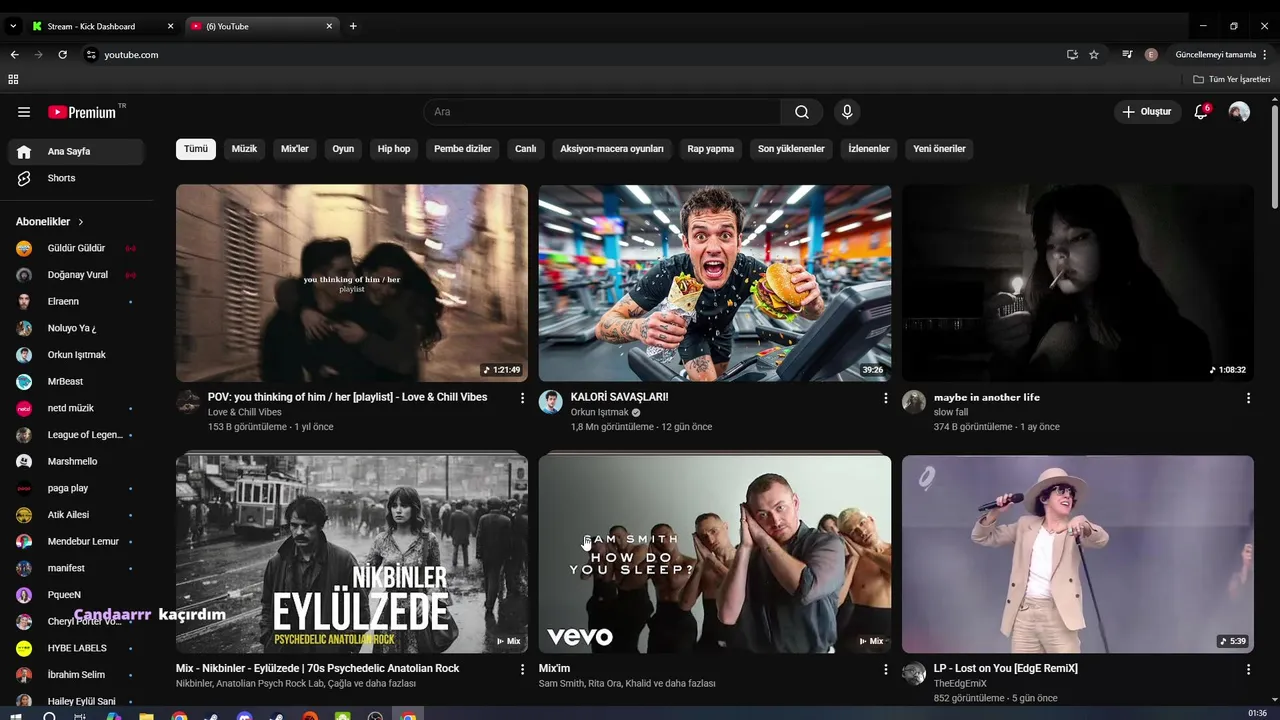Screen dimensions: 1280x720
Task: Open Windows taskbar search
Action: pos(49,716)
